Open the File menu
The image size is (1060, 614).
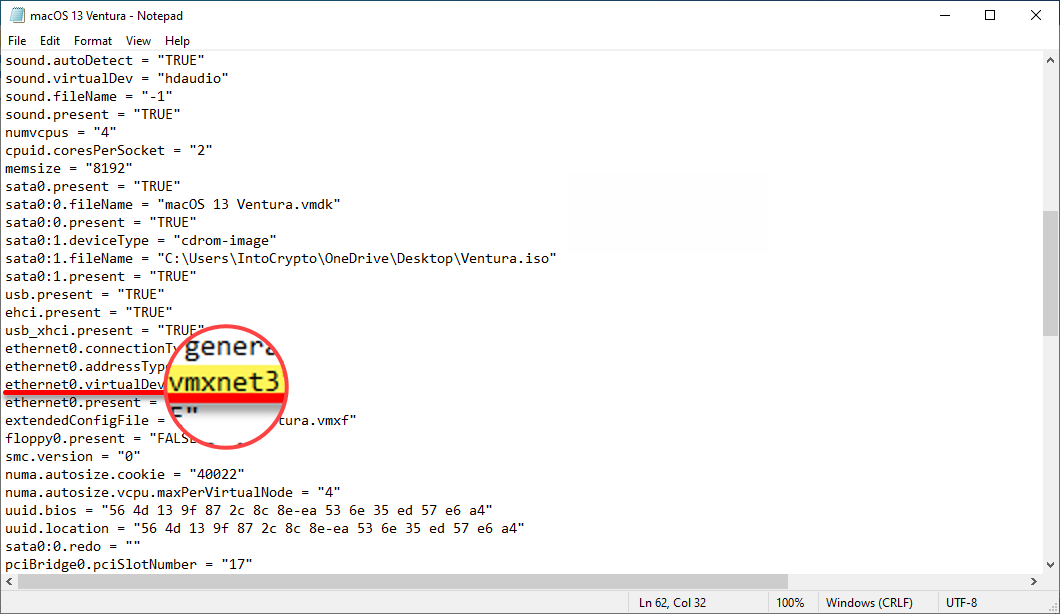(x=17, y=41)
